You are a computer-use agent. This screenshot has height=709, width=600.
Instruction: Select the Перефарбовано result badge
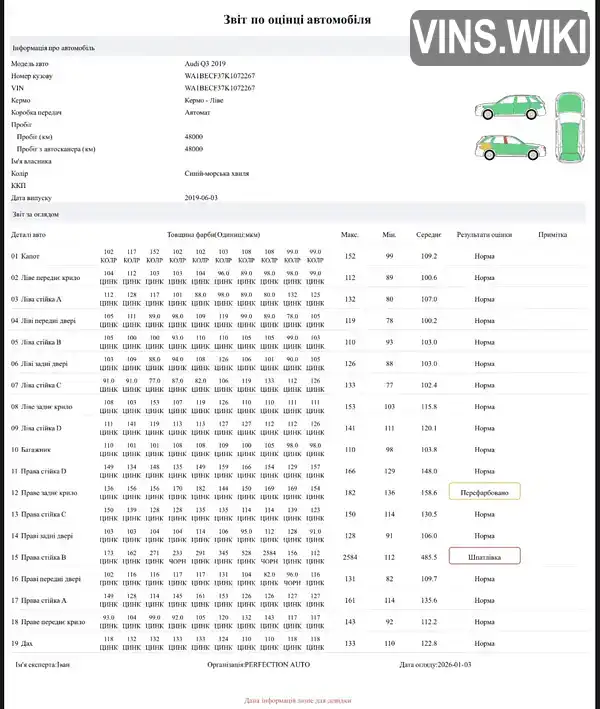tap(484, 492)
